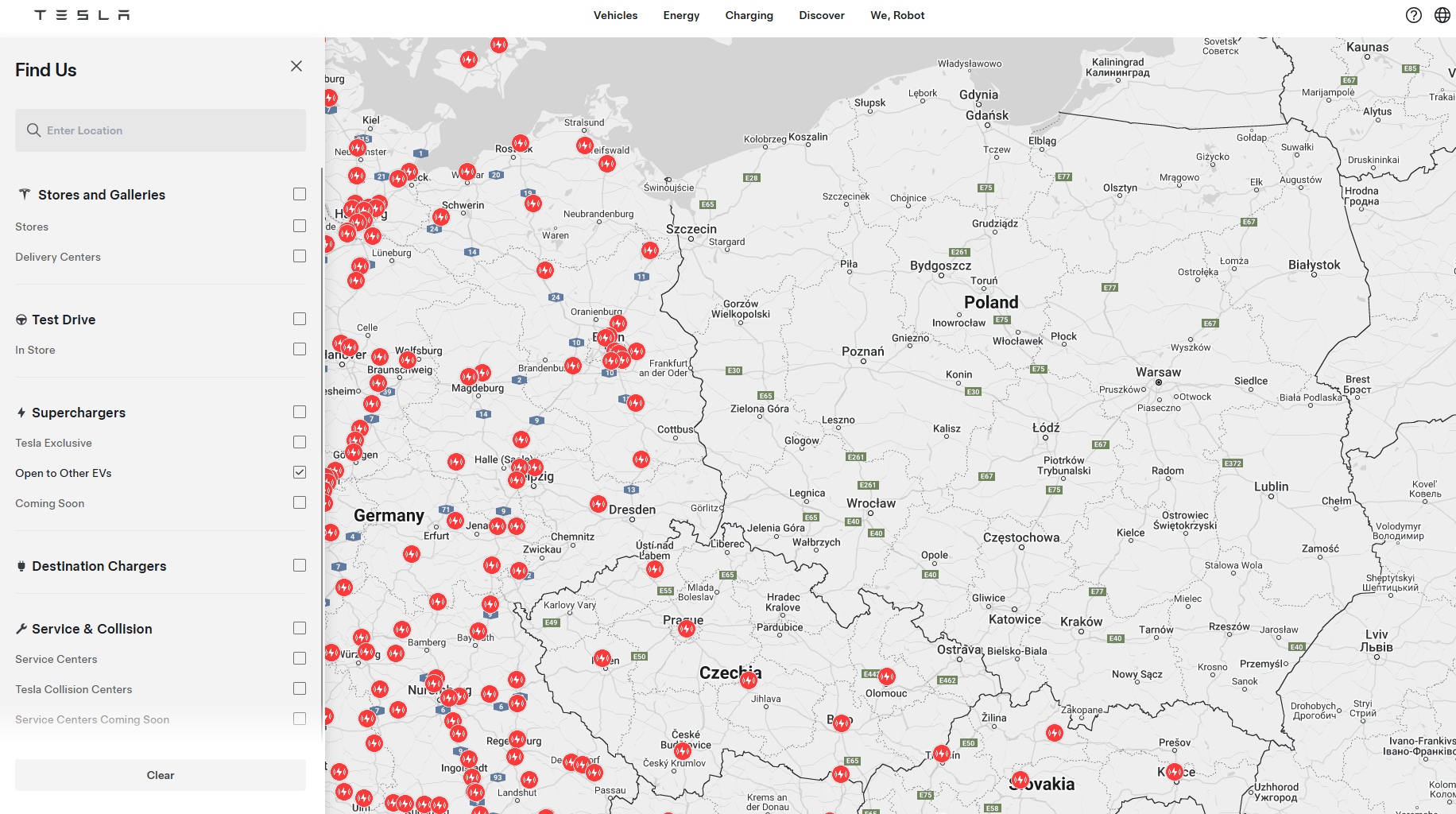Toggle the Superchargers group checkbox
This screenshot has height=814, width=1456.
300,413
